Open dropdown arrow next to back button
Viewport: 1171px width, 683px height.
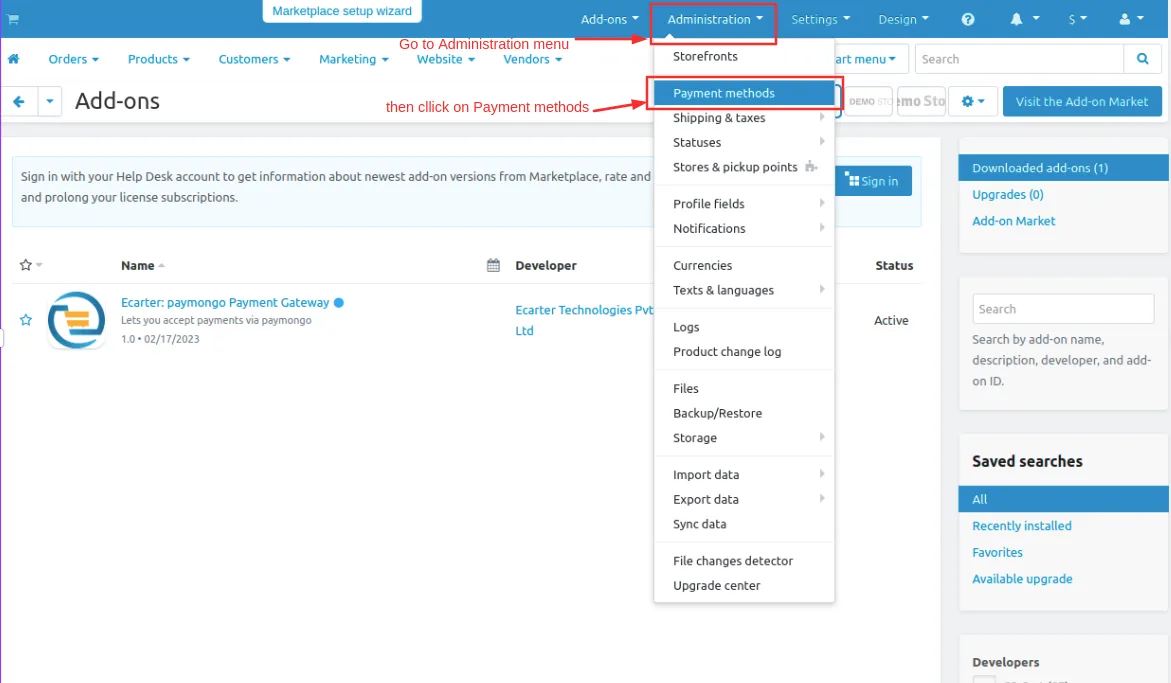pyautogui.click(x=49, y=101)
